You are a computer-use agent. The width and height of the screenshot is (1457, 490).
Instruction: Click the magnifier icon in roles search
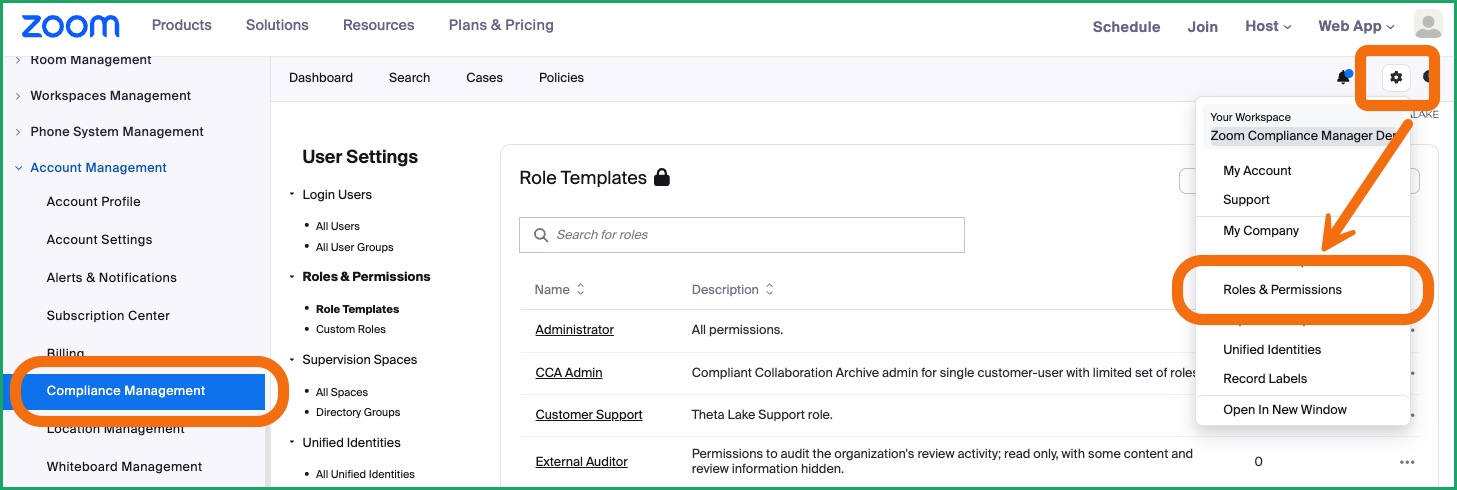click(541, 235)
